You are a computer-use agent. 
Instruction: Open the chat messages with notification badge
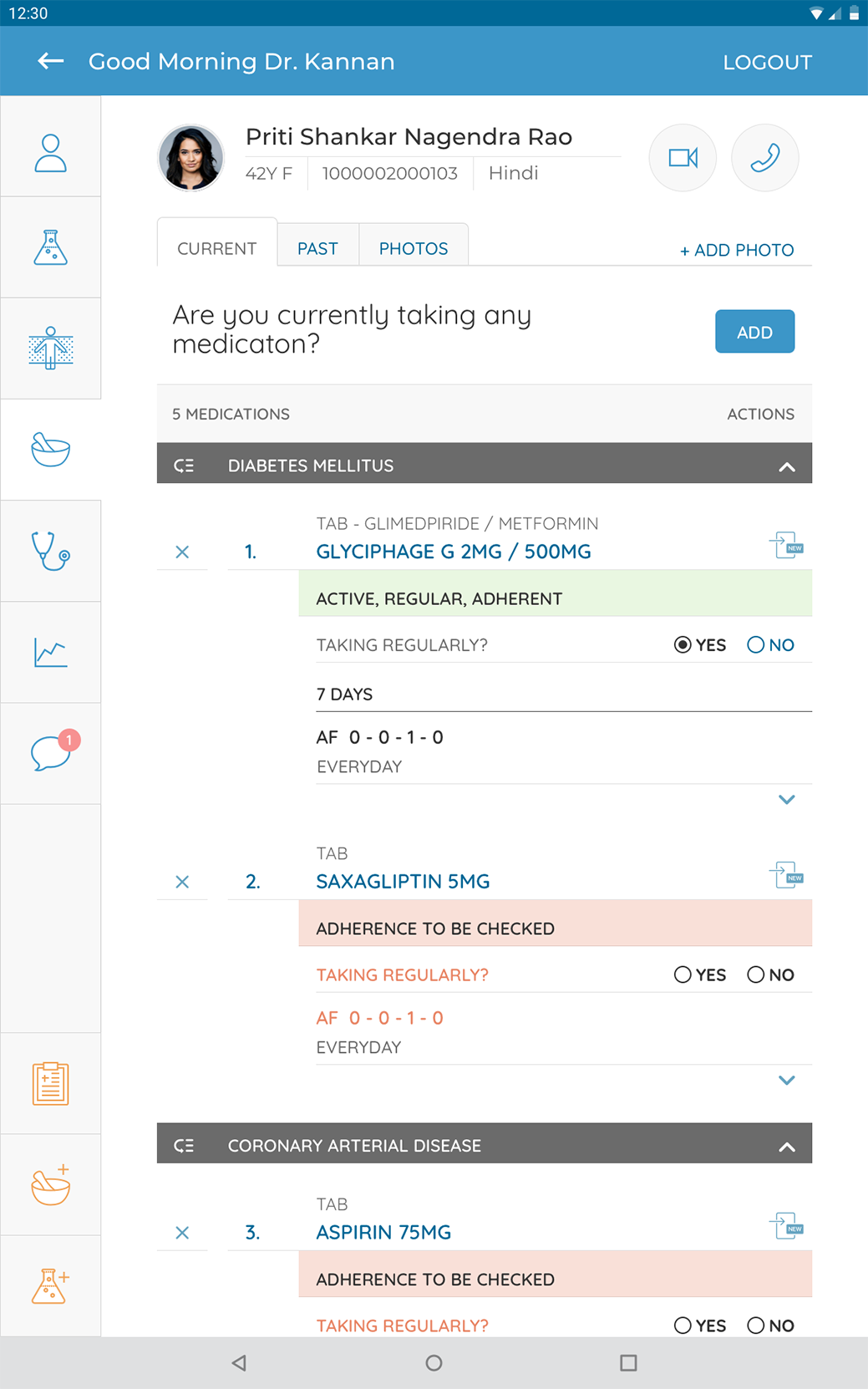pyautogui.click(x=51, y=753)
